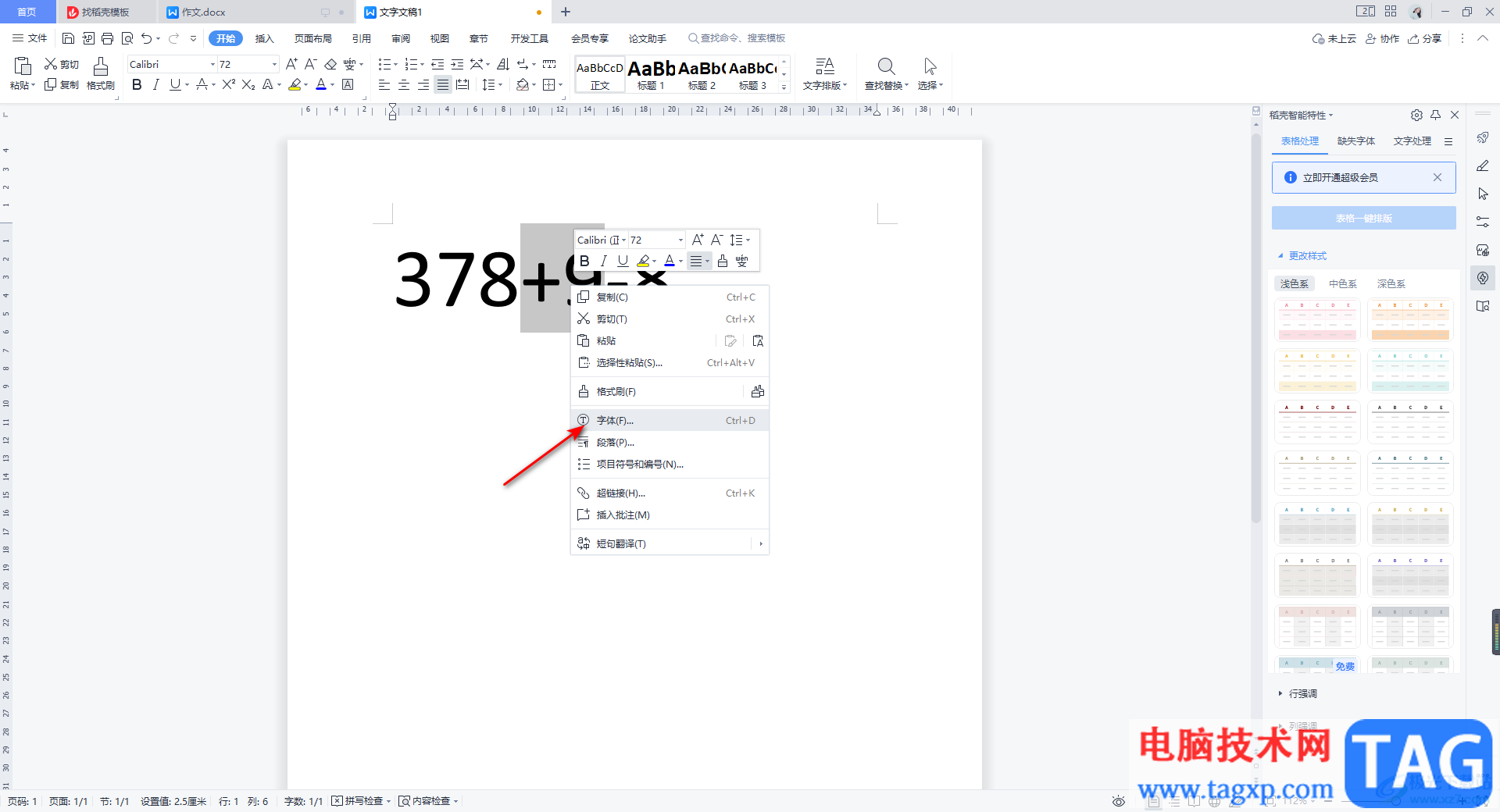Select the first light-color table style thumbnail
This screenshot has width=1500, height=812.
tap(1317, 319)
